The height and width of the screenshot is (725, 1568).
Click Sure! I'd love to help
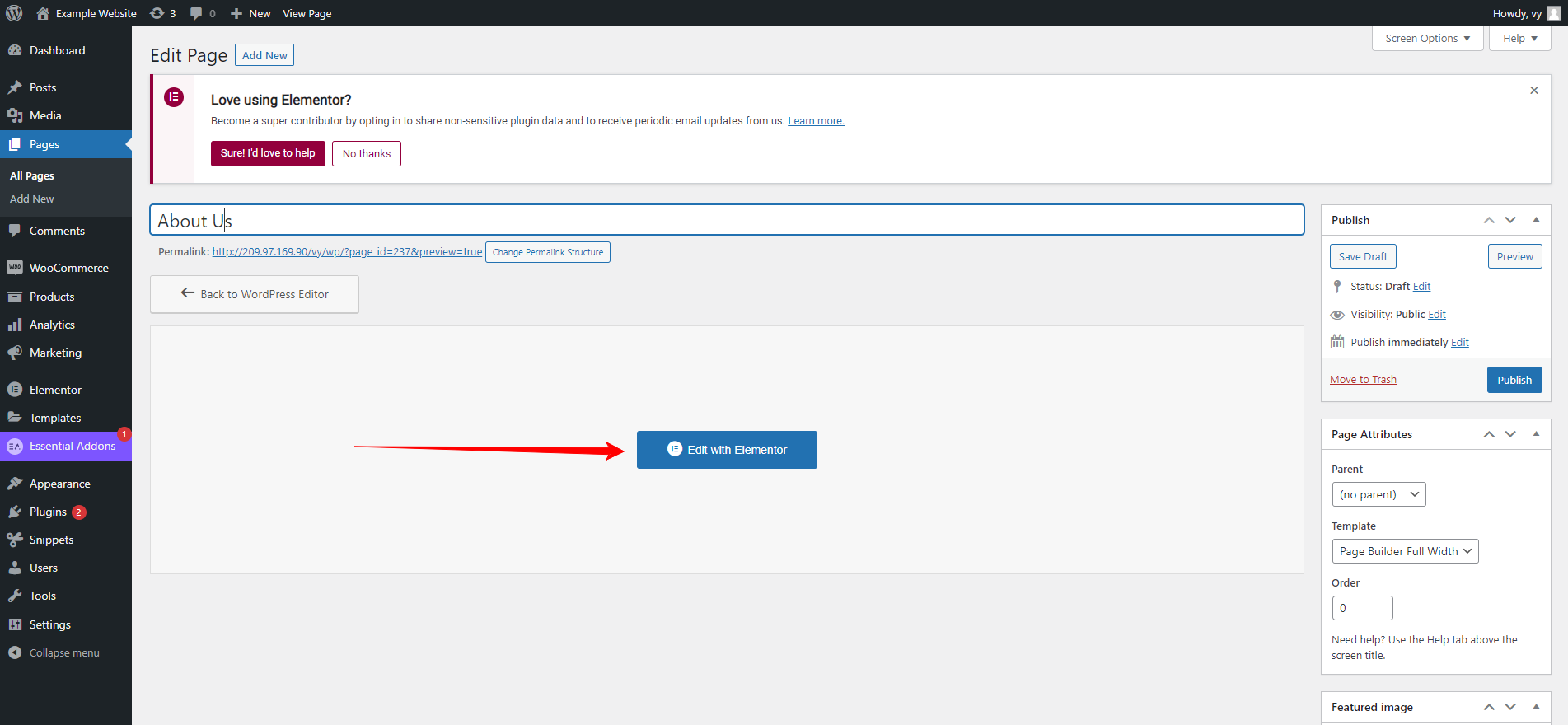(268, 153)
